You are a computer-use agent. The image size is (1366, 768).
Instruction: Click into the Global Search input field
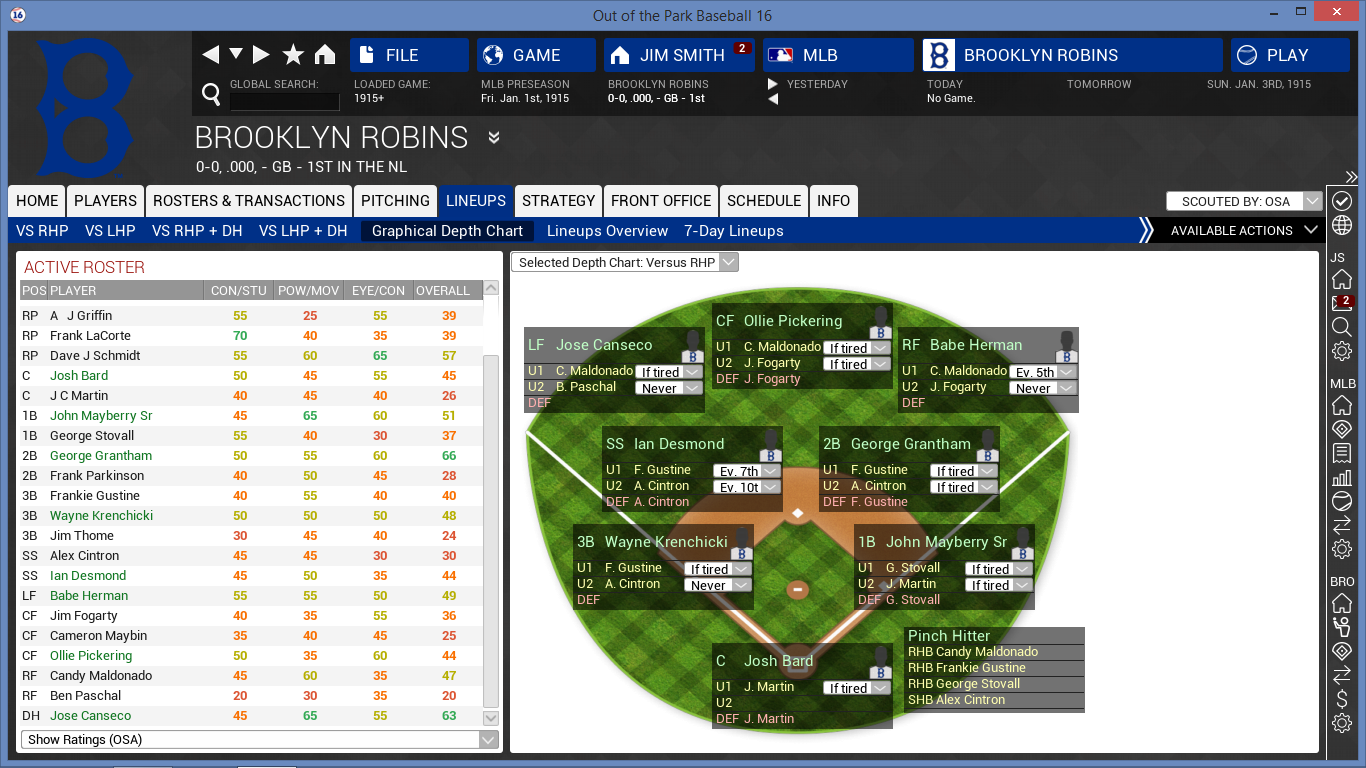[x=284, y=102]
